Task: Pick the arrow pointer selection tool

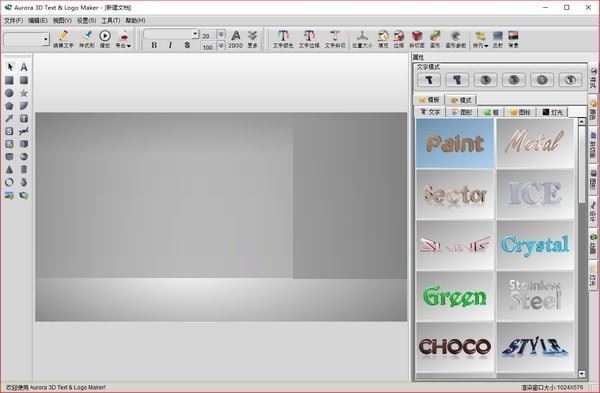Action: pyautogui.click(x=10, y=67)
